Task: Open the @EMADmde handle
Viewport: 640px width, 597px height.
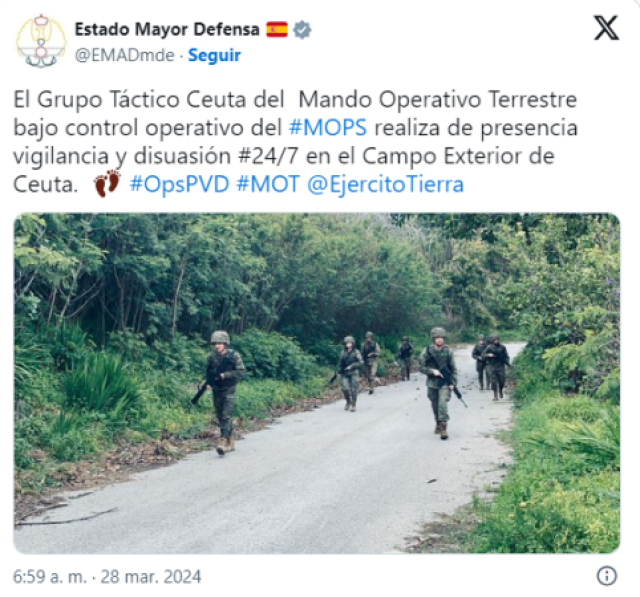Action: point(124,55)
